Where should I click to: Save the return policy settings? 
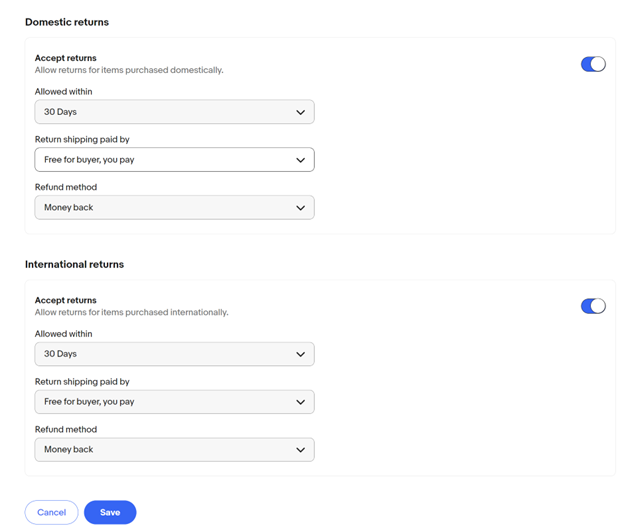pos(110,512)
